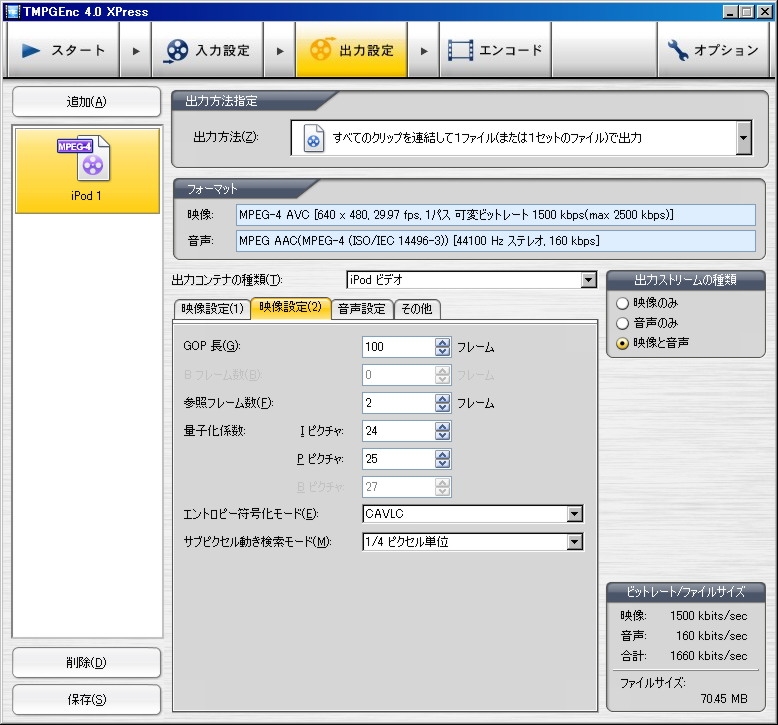Go to the エンコード step
778x725 pixels.
click(495, 51)
